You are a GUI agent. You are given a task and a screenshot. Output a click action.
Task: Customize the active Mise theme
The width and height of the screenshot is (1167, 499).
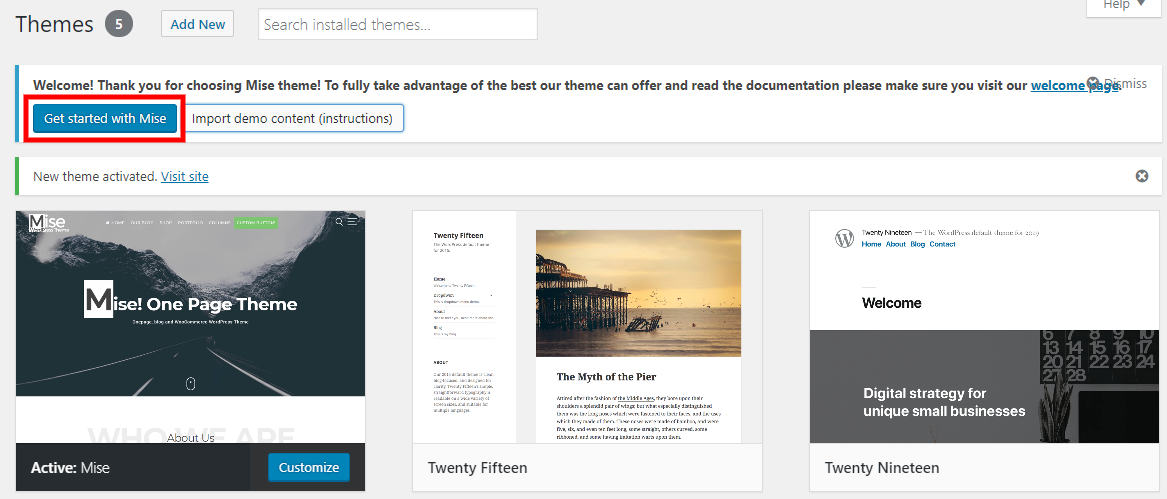click(309, 467)
